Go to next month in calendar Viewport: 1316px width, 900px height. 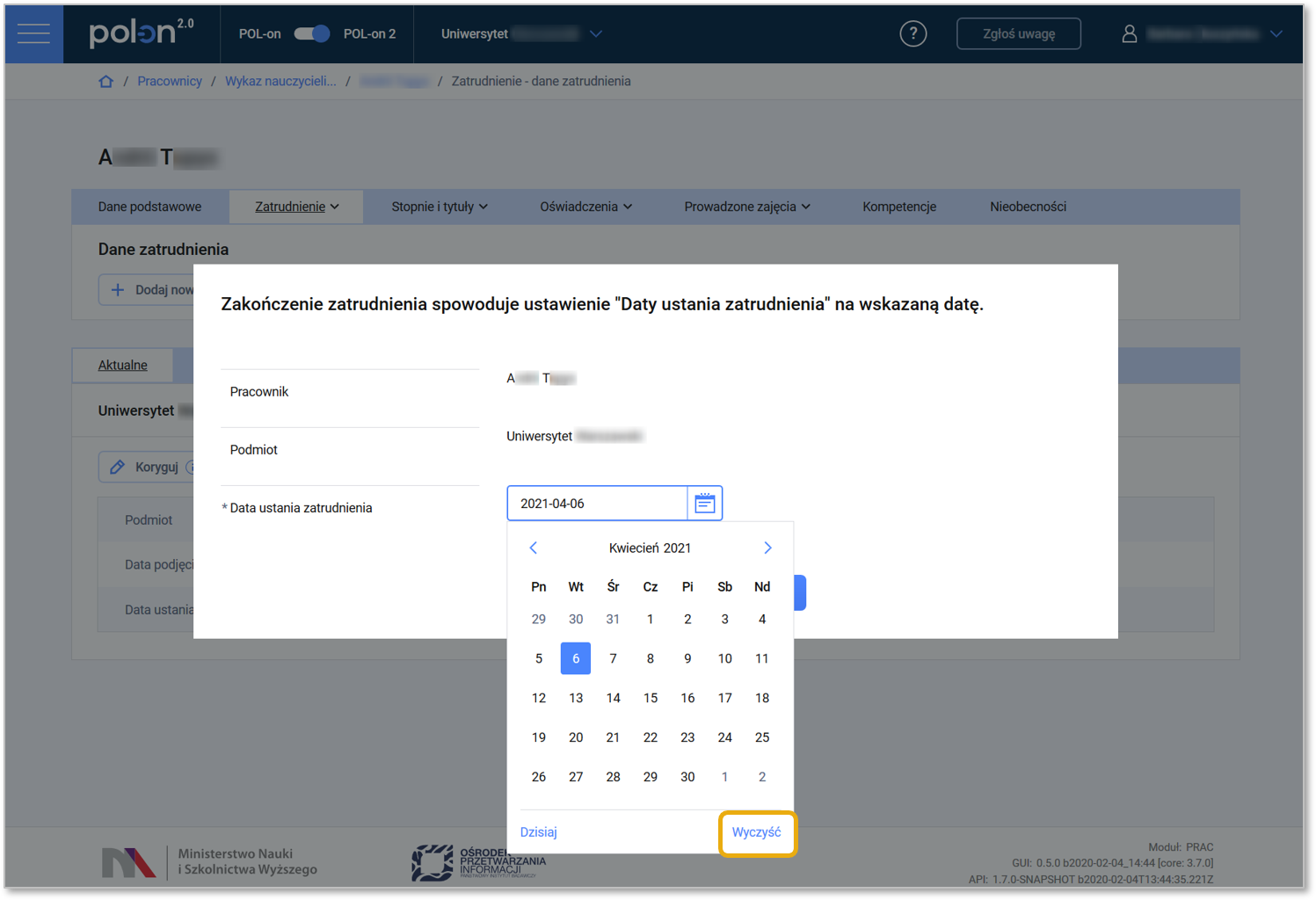767,548
